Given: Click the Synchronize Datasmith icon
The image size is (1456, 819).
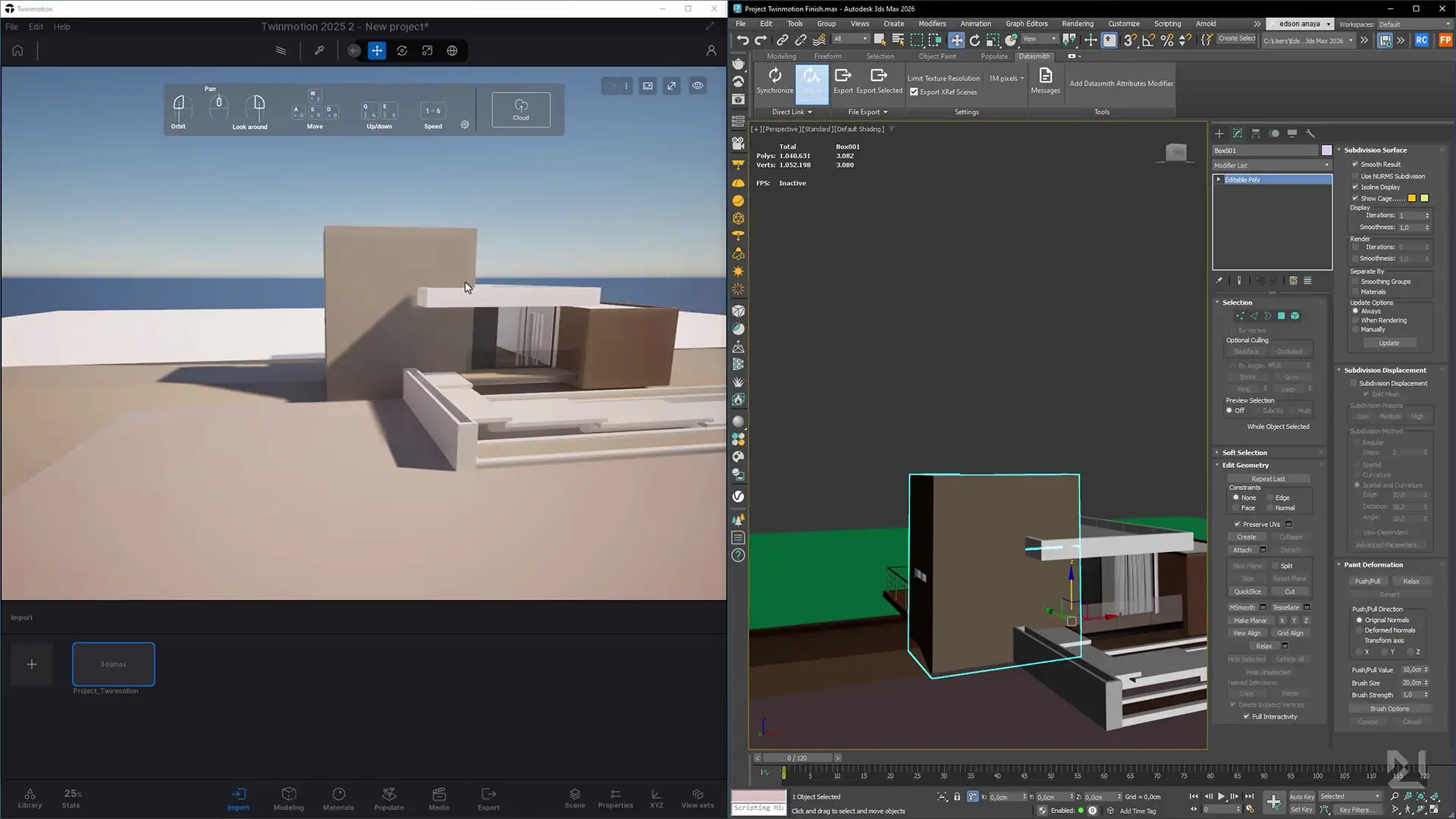Looking at the screenshot, I should pos(774,76).
